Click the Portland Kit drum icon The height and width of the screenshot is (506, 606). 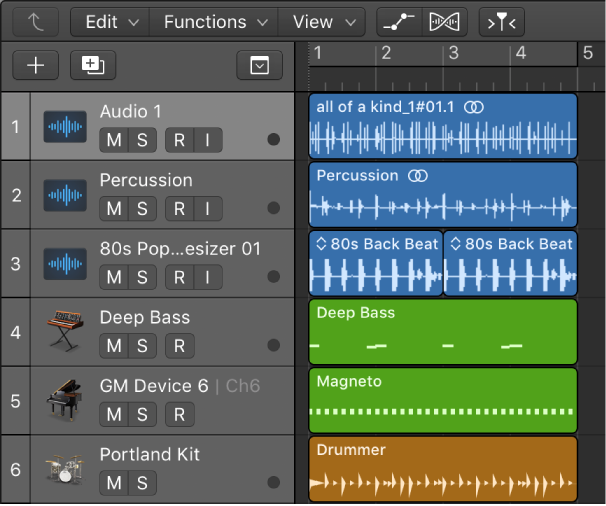[64, 469]
